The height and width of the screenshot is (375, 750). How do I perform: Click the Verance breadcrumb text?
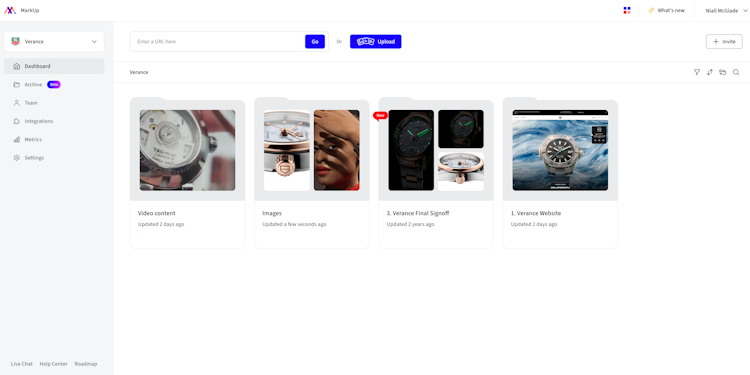coord(139,72)
